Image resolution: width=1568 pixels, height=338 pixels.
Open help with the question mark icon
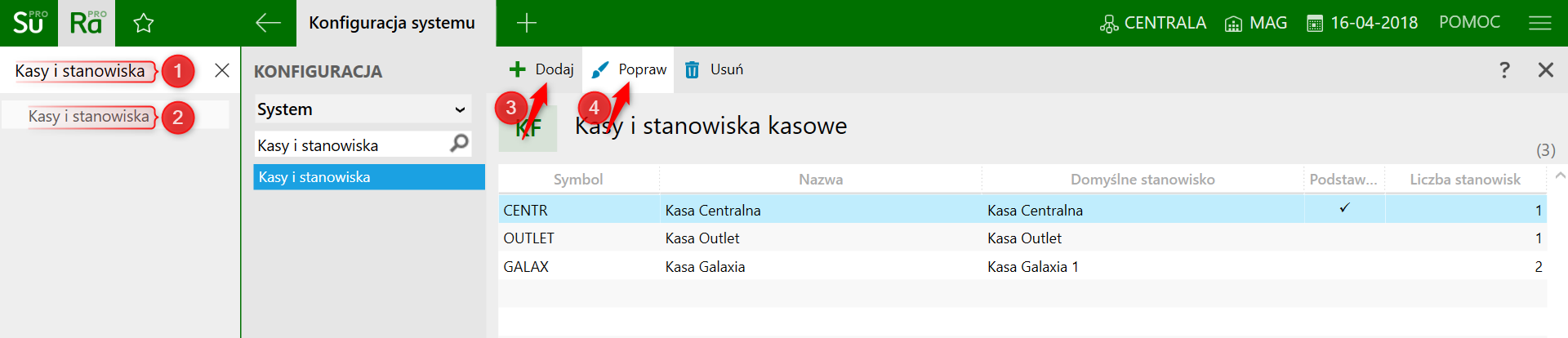pos(1504,70)
